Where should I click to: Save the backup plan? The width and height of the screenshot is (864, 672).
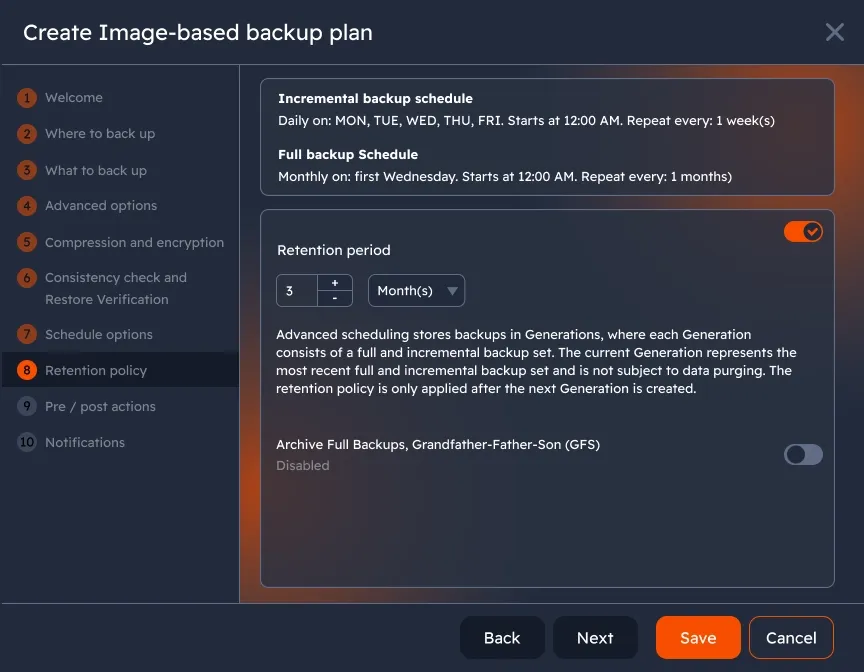click(x=698, y=637)
